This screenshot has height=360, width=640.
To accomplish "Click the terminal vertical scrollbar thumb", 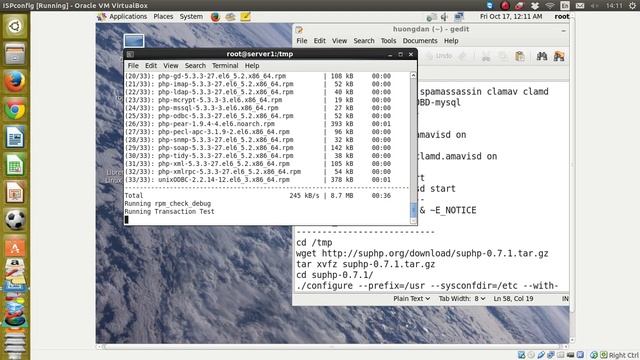I will [413, 210].
